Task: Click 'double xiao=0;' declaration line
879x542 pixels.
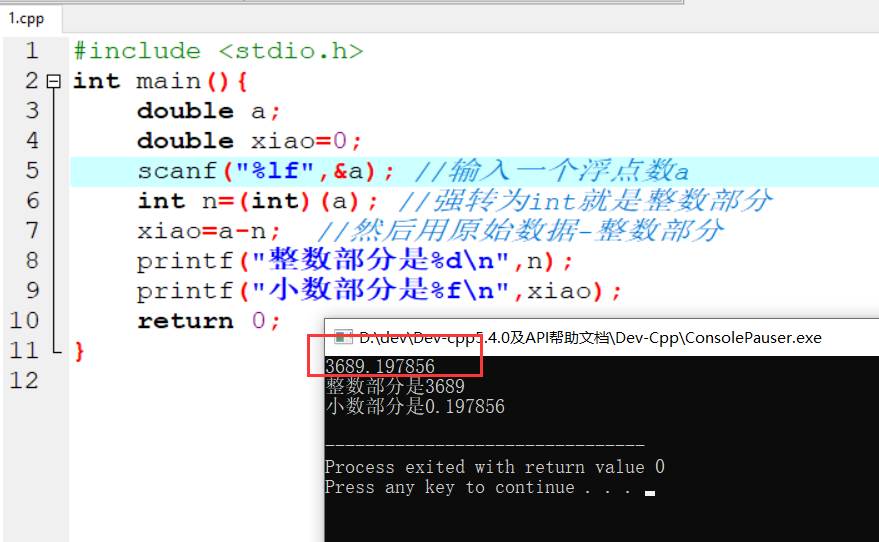Action: [249, 141]
